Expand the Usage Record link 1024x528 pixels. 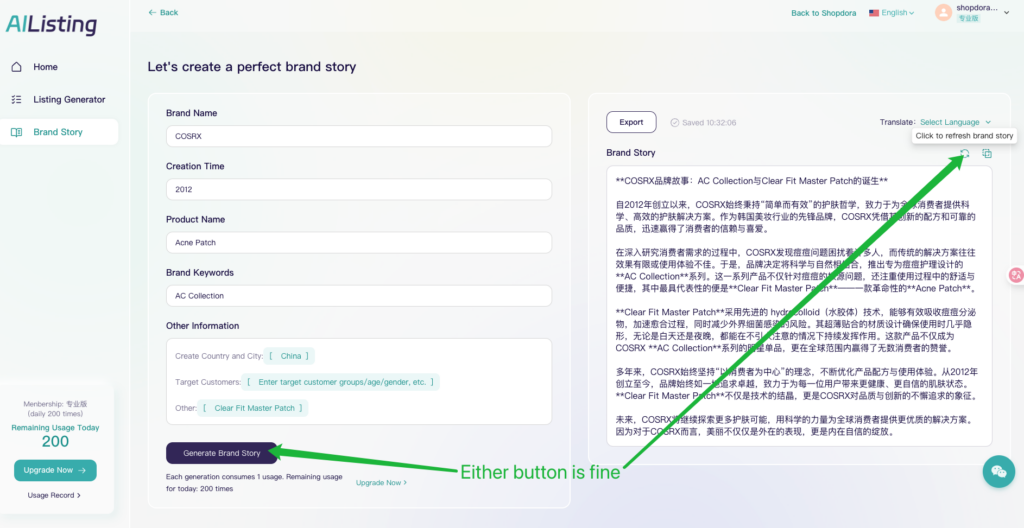click(54, 495)
